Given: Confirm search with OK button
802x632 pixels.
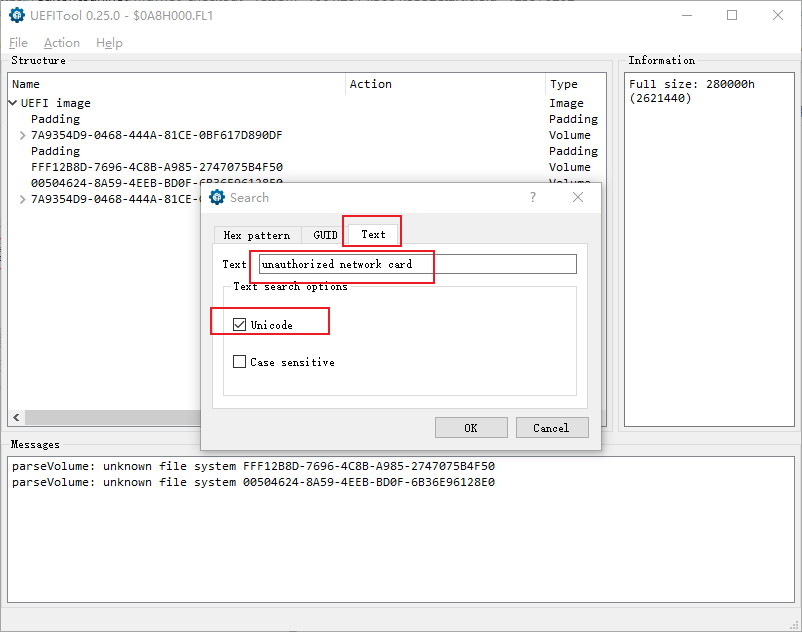Looking at the screenshot, I should click(471, 428).
